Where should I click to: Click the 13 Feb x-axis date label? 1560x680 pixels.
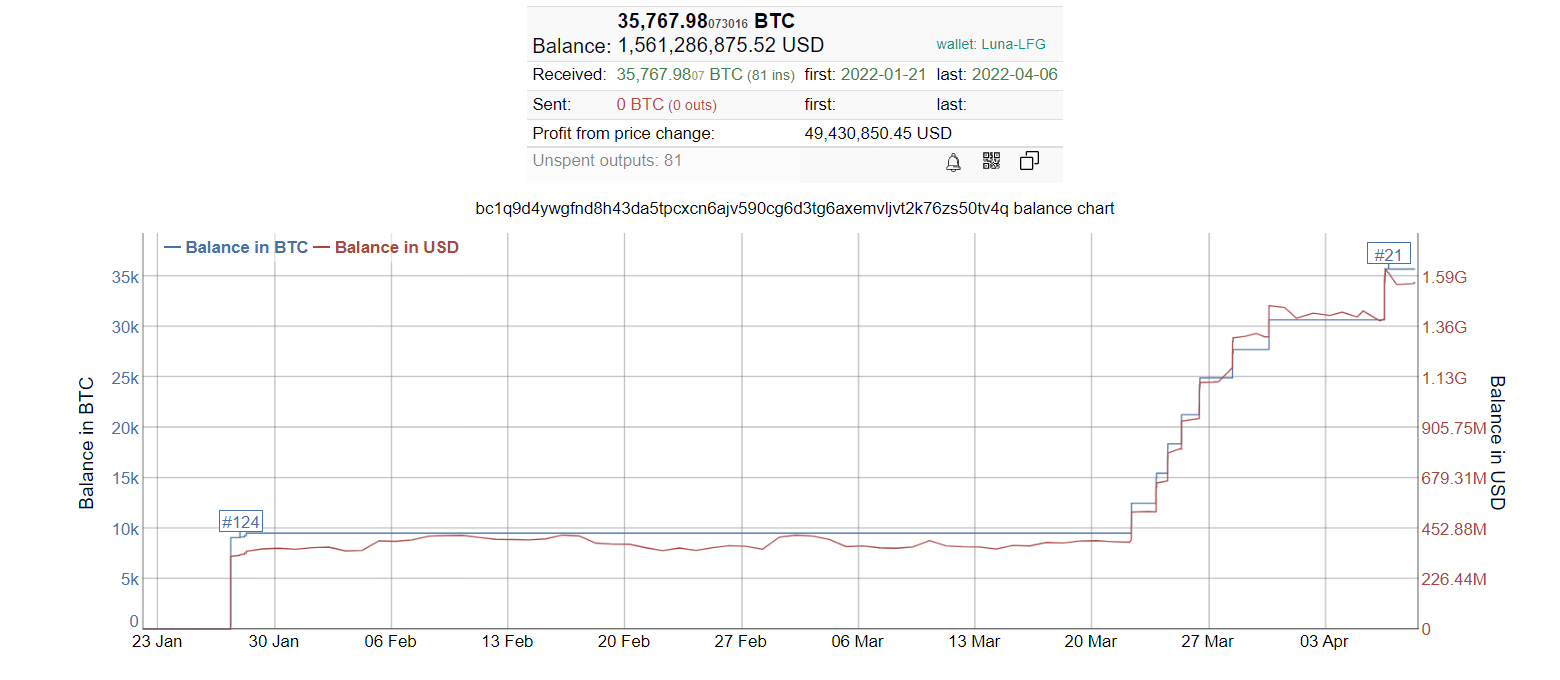507,642
